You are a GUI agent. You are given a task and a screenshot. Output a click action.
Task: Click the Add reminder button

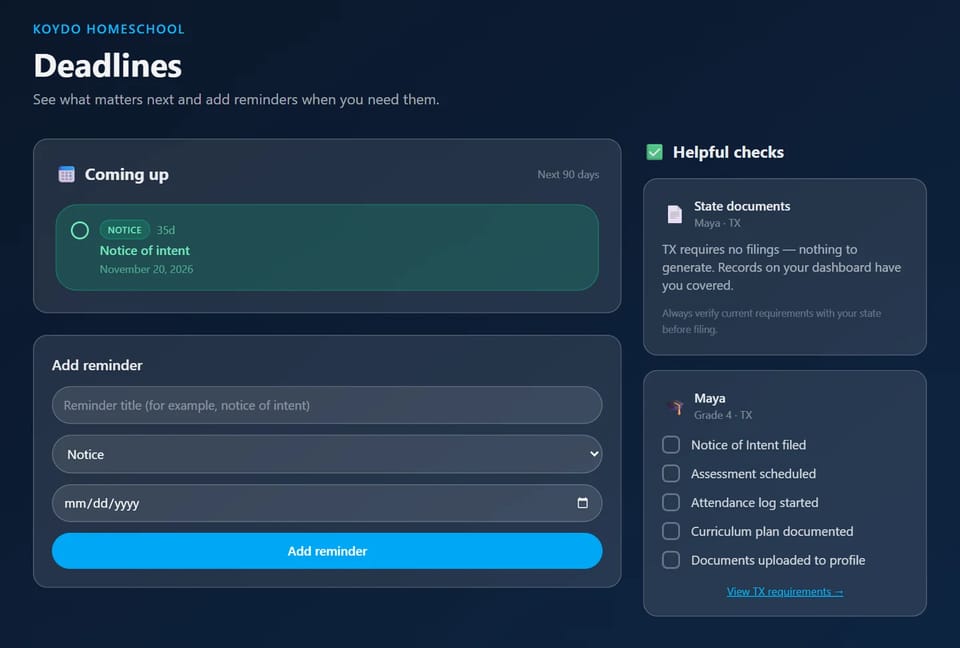(327, 551)
